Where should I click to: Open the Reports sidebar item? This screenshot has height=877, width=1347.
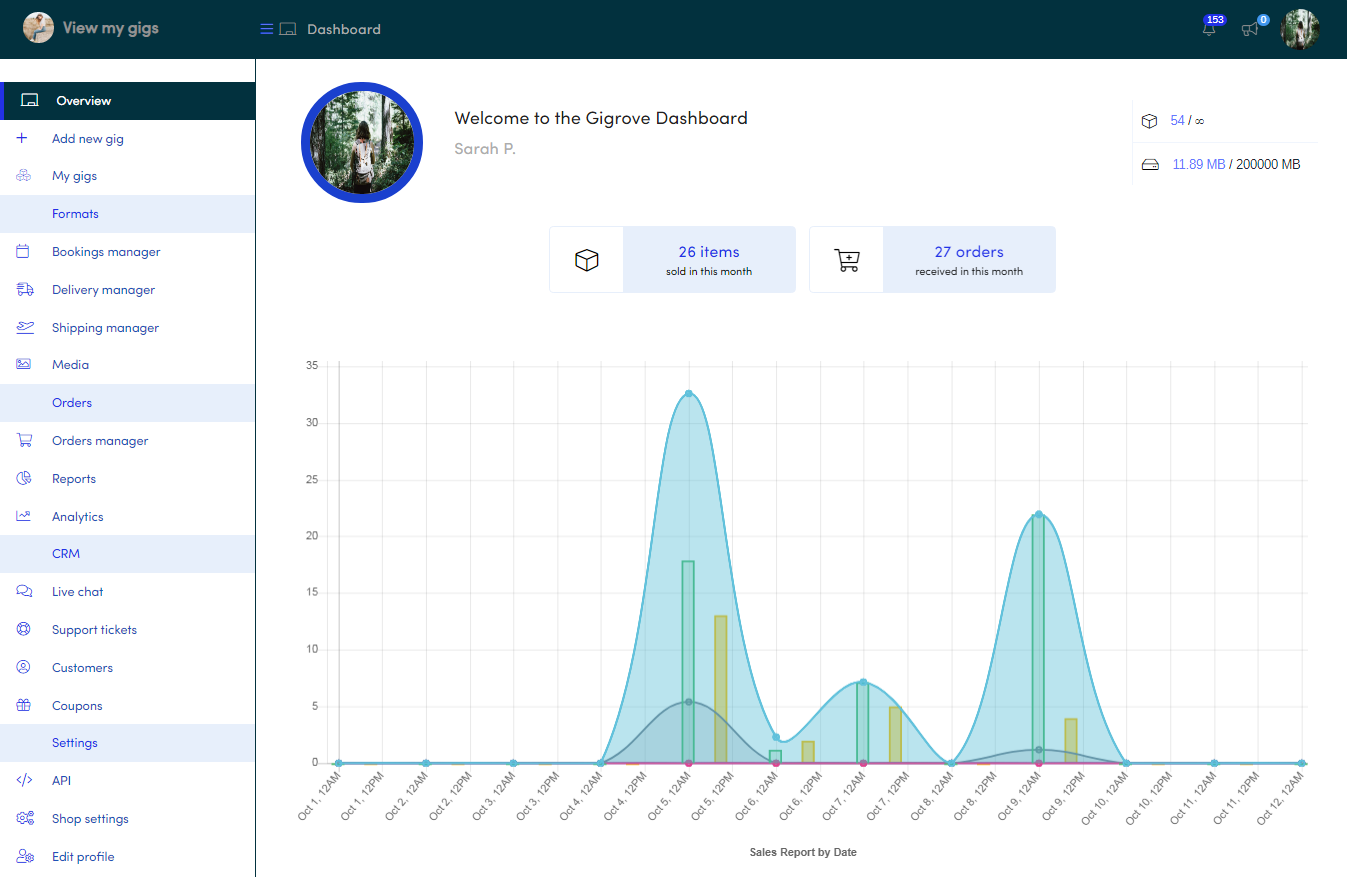click(x=74, y=479)
